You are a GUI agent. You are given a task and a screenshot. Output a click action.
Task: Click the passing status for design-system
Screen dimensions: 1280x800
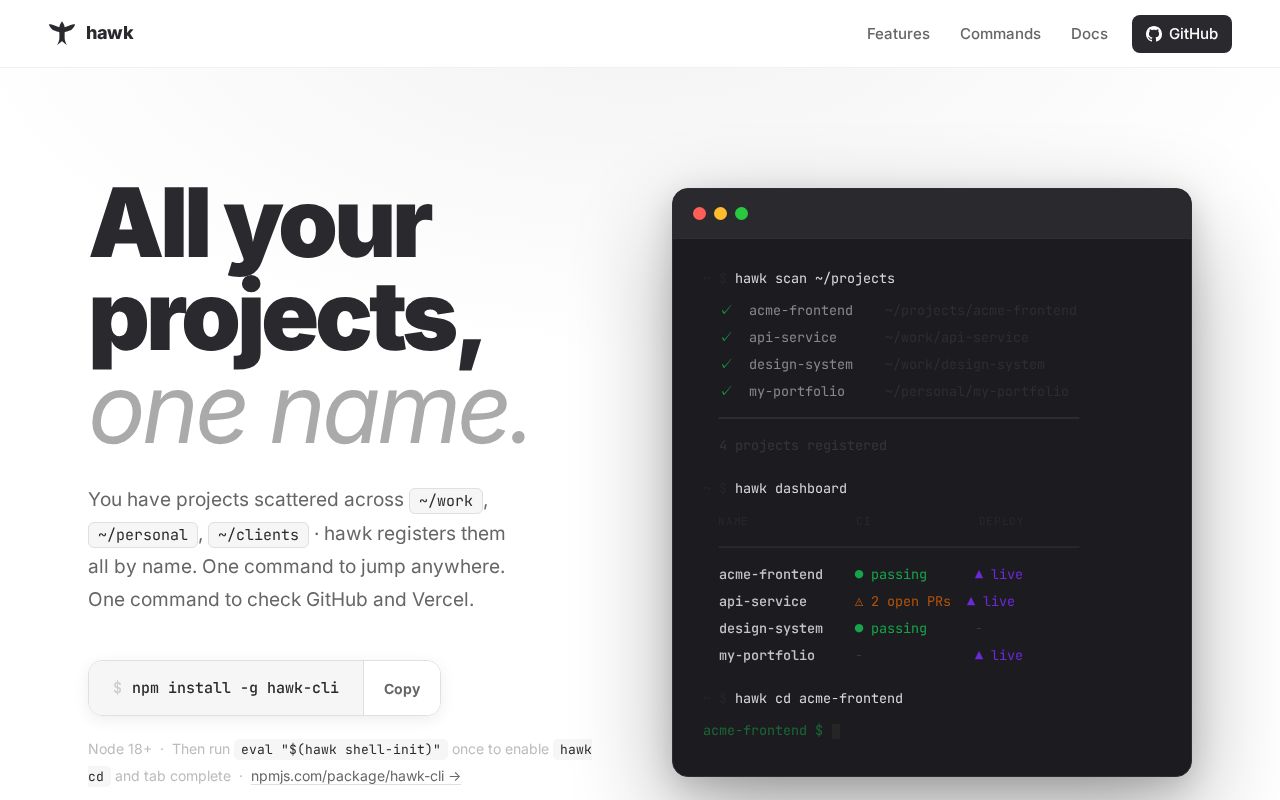coord(891,628)
